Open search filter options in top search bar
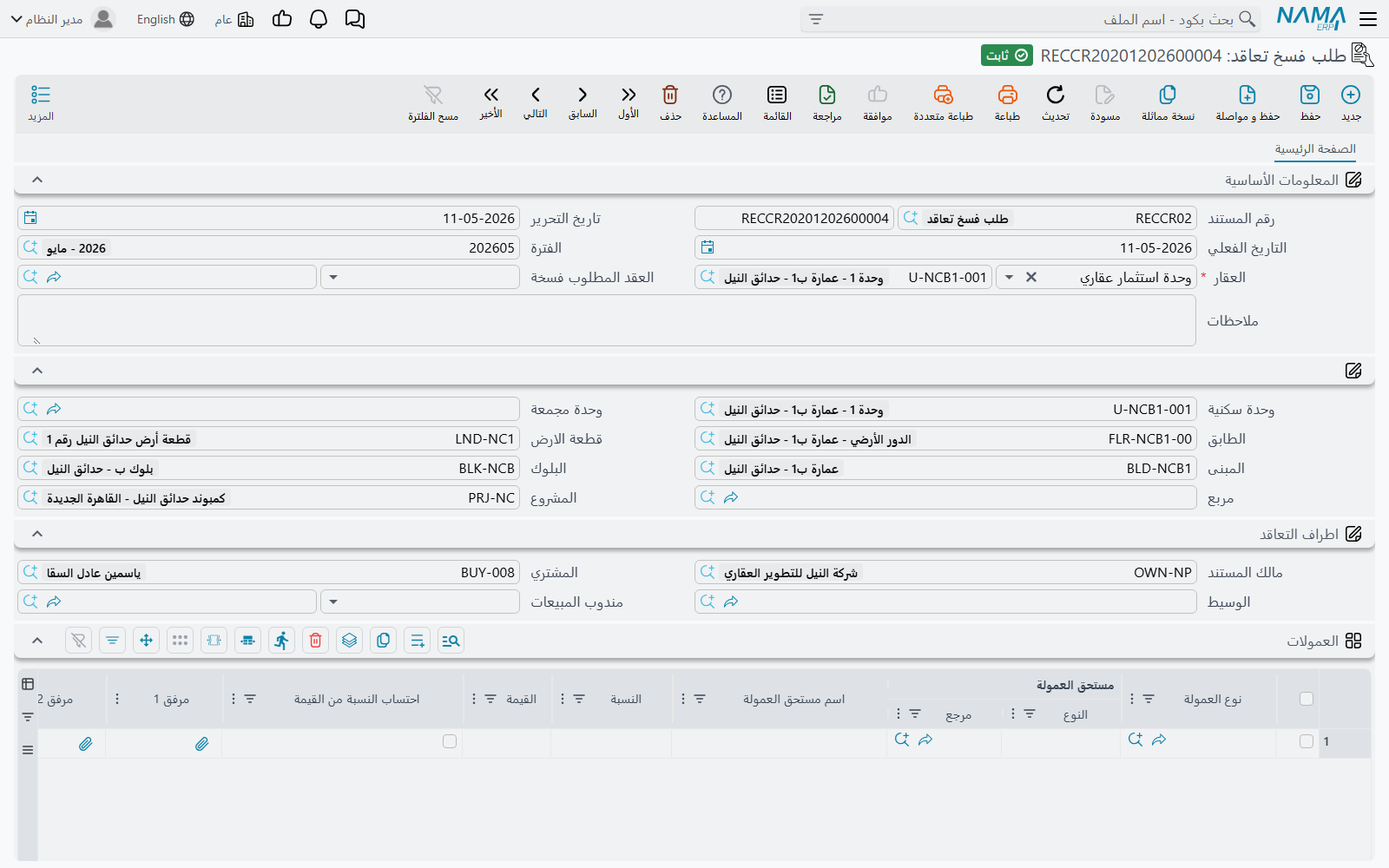The height and width of the screenshot is (868, 1389). click(816, 19)
